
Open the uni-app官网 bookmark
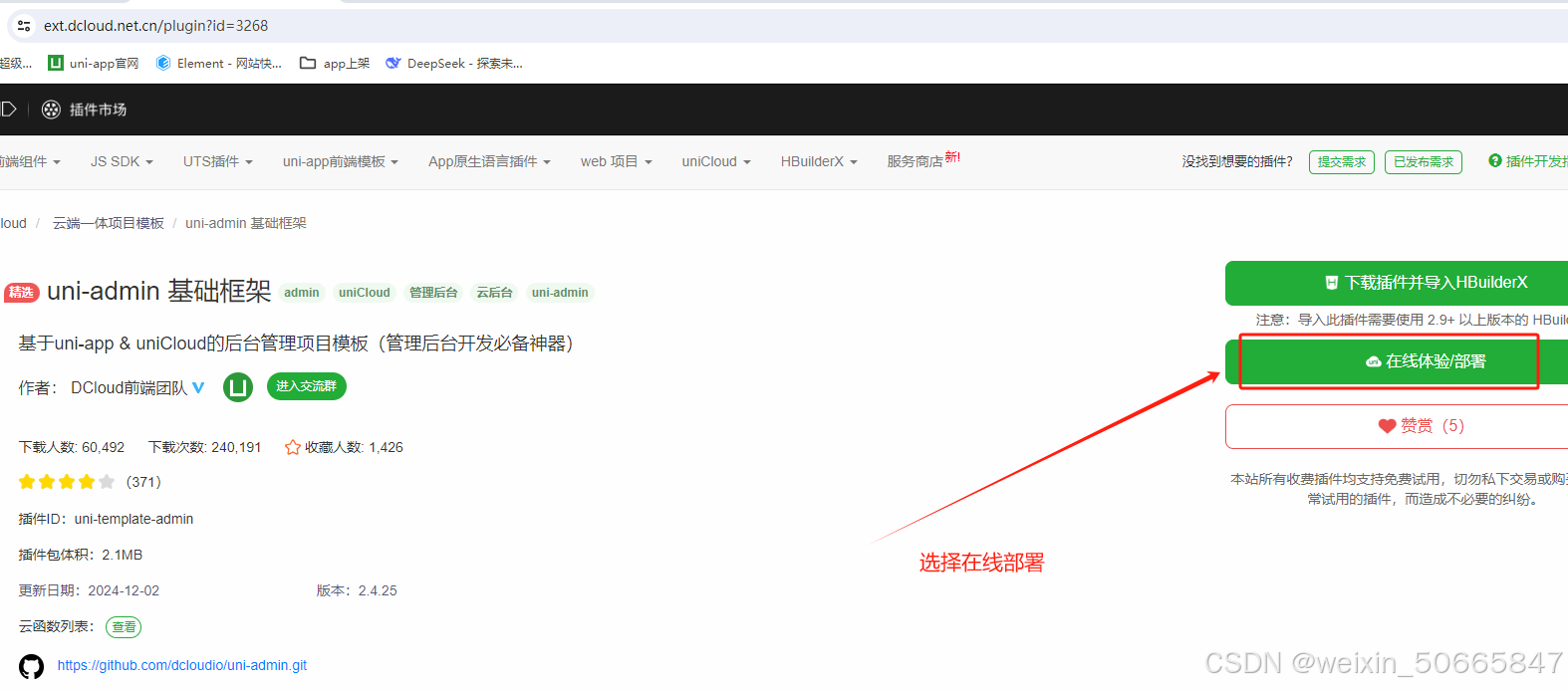94,64
